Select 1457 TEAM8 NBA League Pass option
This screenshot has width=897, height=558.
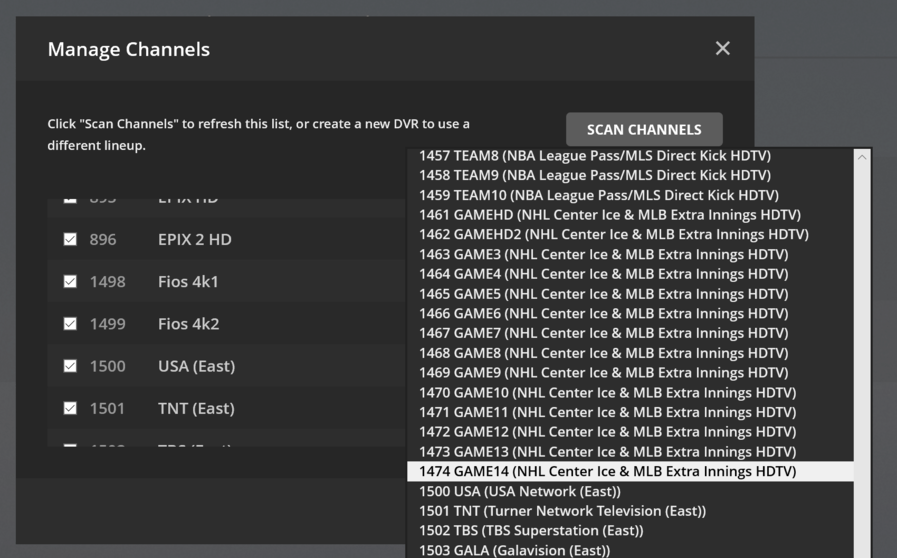pos(630,156)
